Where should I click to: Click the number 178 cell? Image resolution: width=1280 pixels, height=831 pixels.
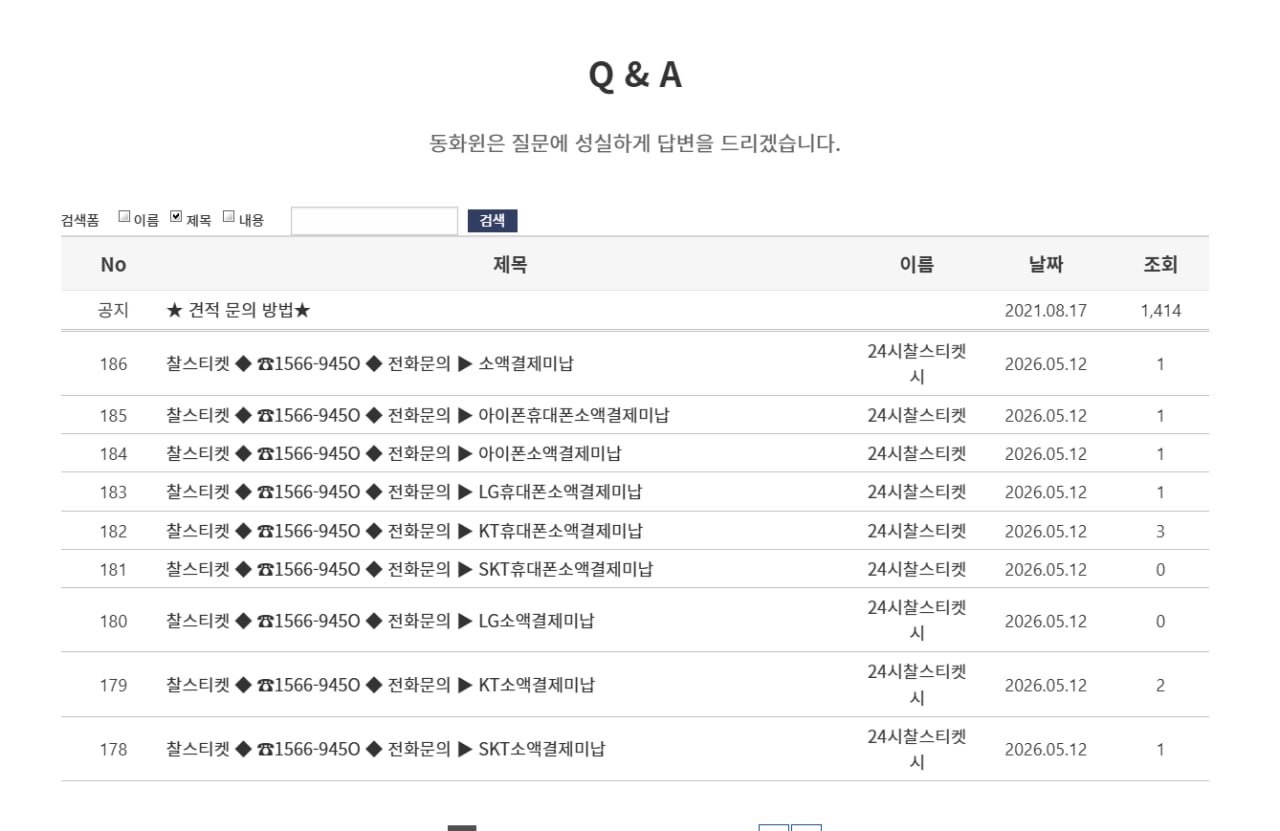(x=113, y=749)
